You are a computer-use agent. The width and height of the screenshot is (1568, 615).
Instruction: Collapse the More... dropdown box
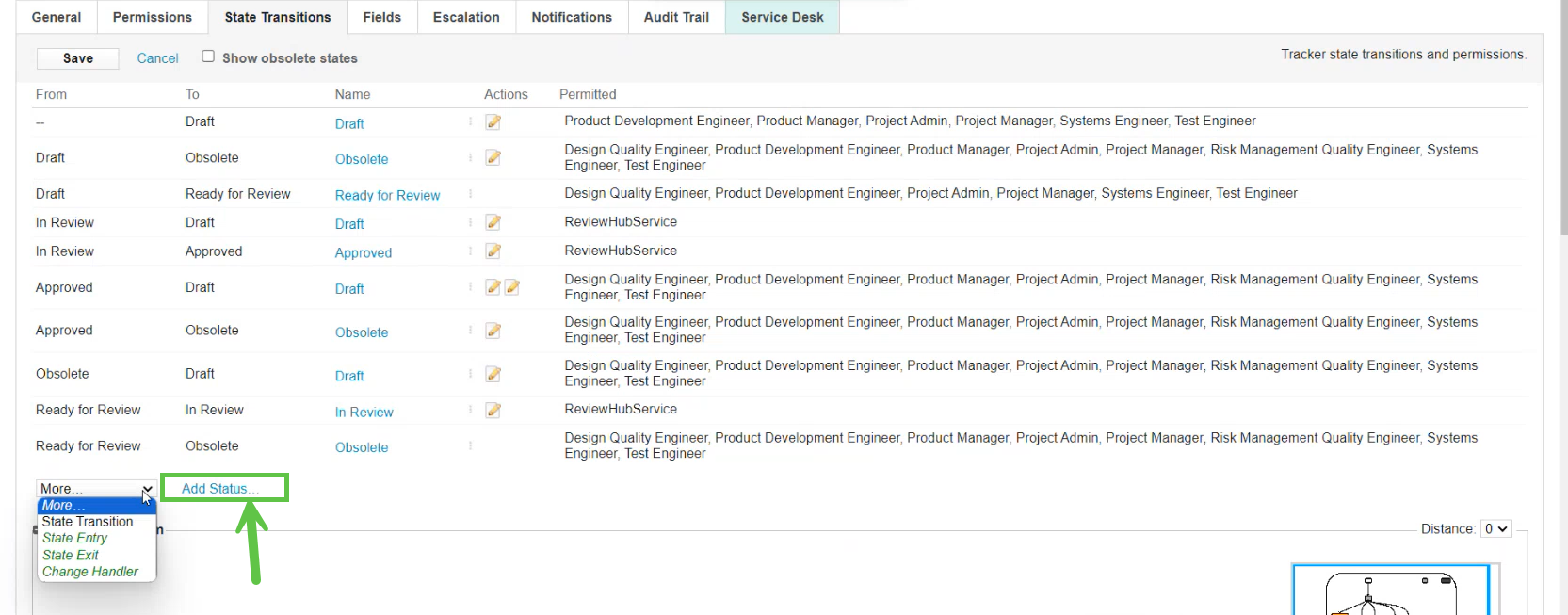[95, 489]
